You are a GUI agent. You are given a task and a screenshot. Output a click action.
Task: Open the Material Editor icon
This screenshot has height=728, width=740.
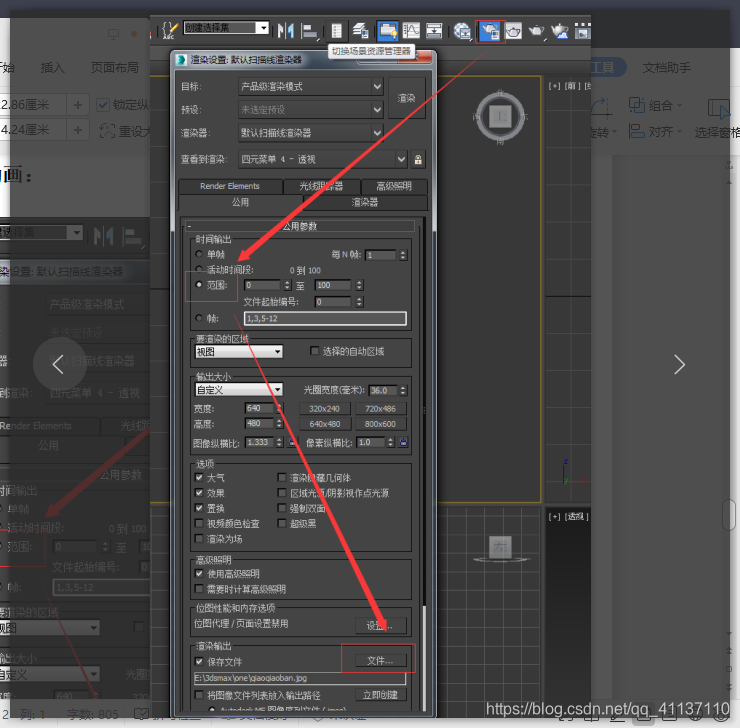(462, 31)
